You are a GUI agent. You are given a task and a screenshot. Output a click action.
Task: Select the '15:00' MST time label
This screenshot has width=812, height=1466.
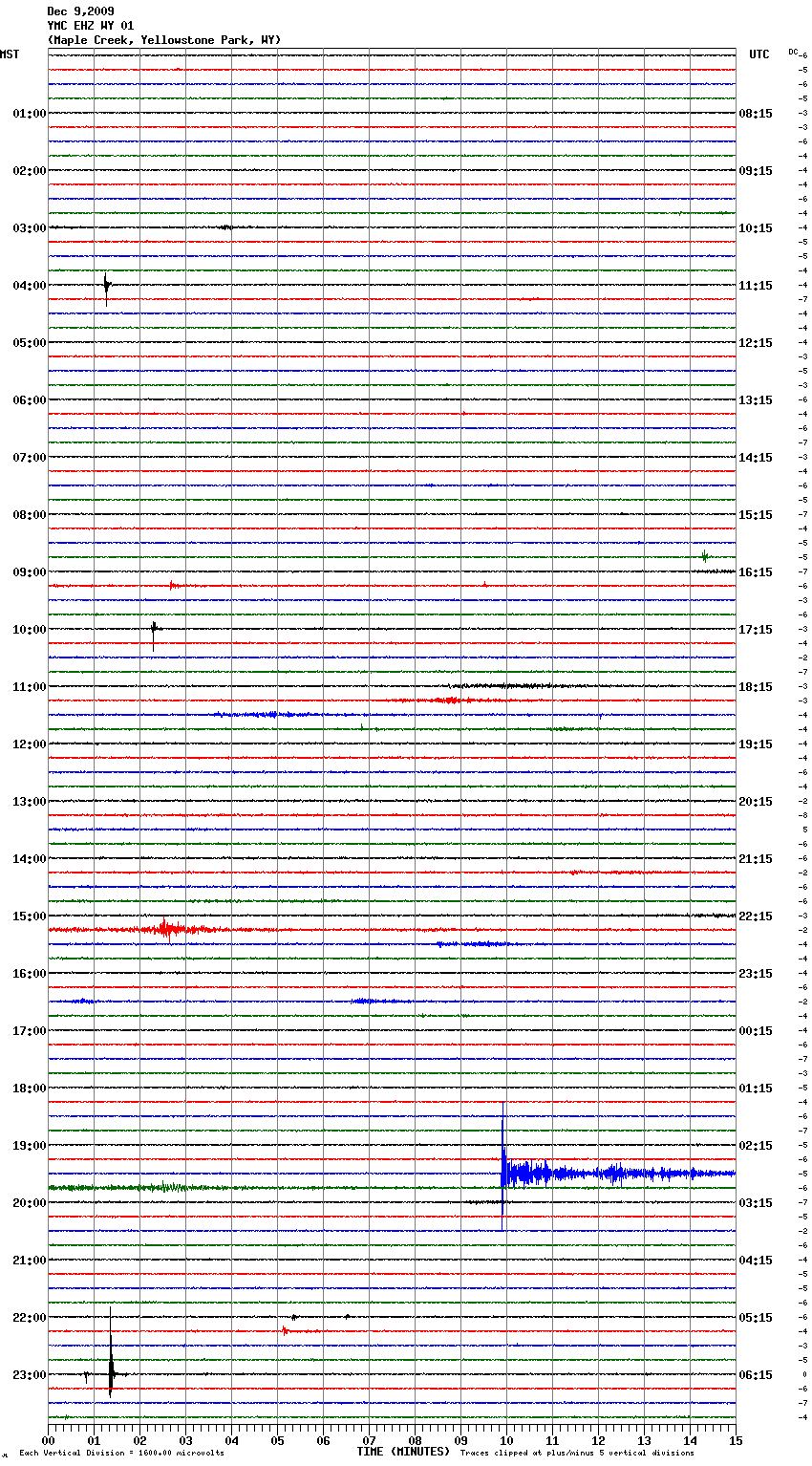(x=30, y=916)
